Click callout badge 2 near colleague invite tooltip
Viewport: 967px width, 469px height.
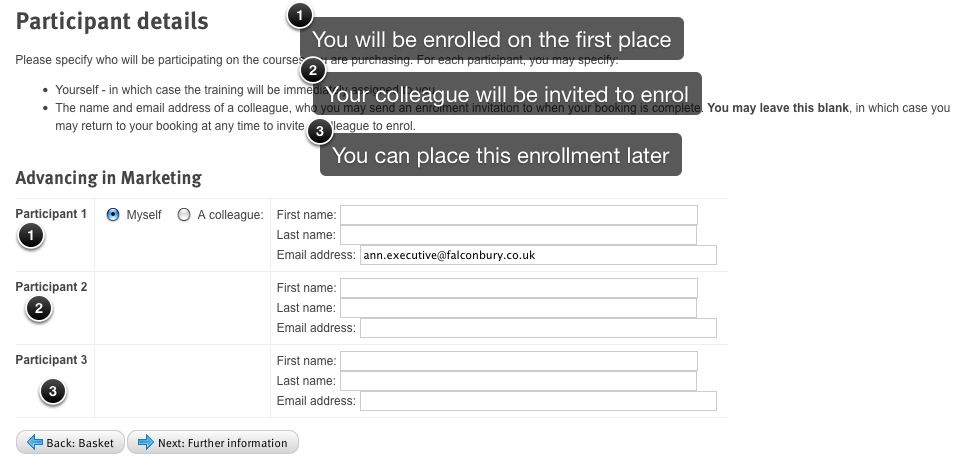(313, 70)
